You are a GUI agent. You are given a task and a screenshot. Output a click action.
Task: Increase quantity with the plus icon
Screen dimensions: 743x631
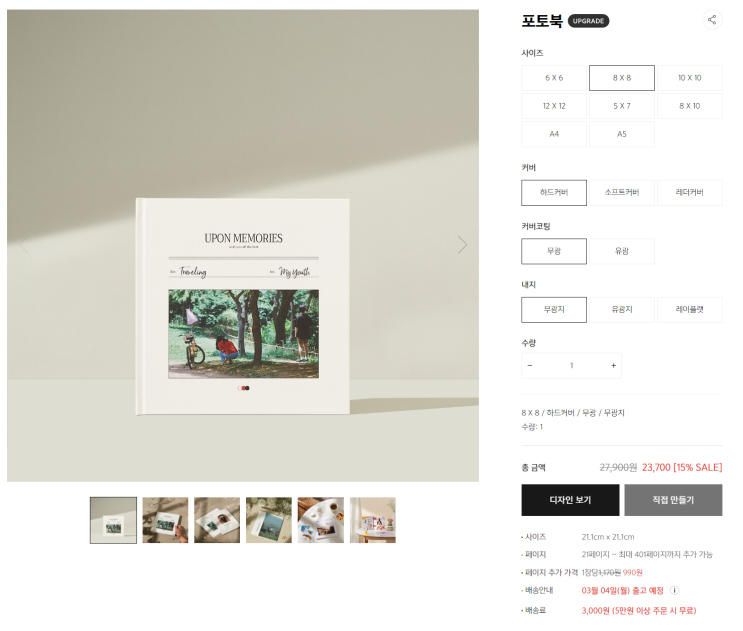pyautogui.click(x=613, y=365)
